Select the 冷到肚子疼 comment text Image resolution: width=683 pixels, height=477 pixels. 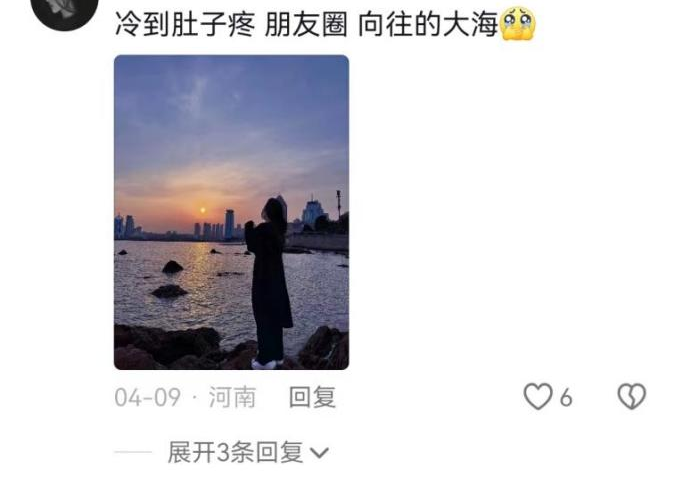point(184,24)
